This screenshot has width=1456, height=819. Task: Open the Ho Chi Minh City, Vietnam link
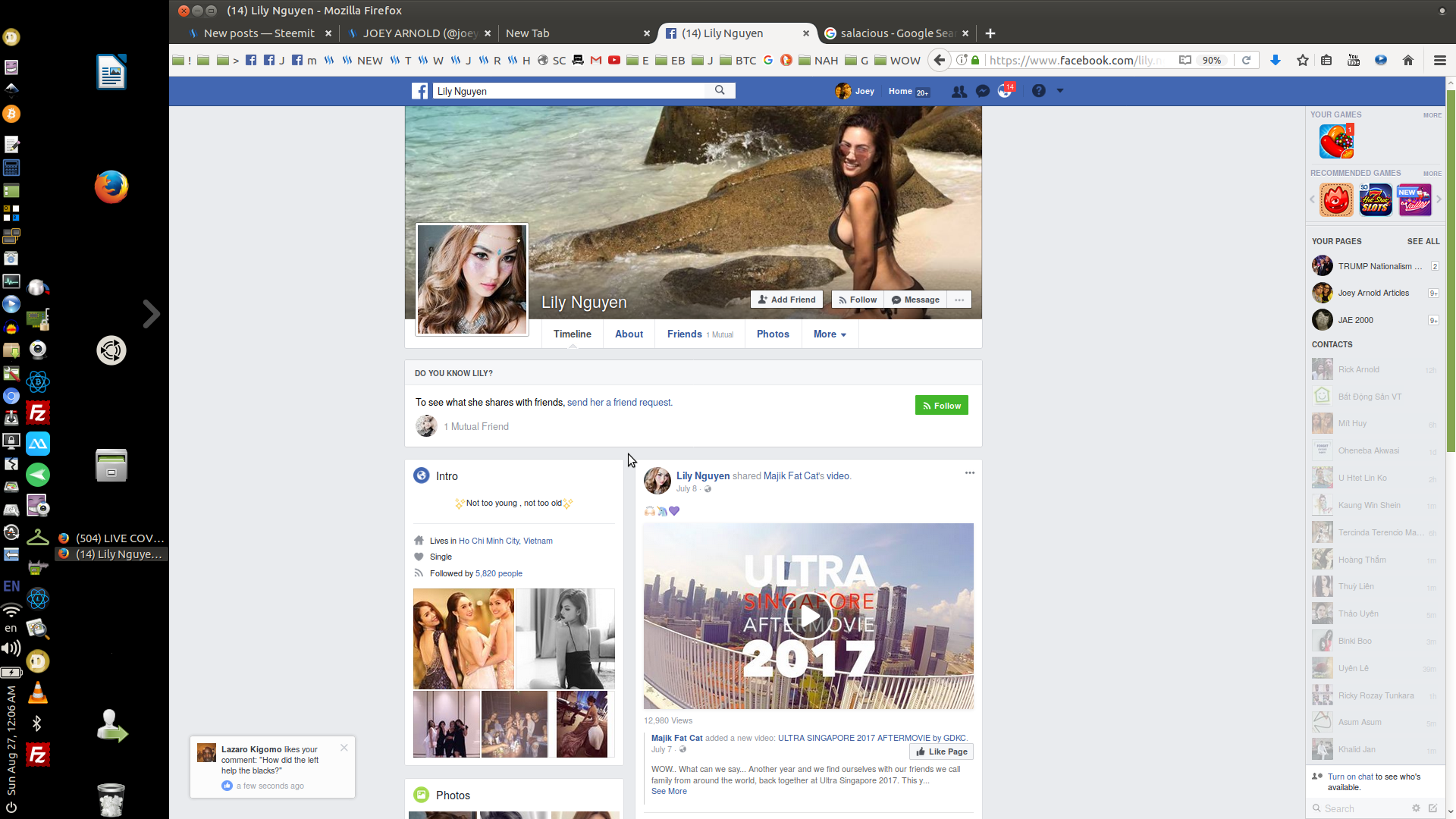[505, 541]
